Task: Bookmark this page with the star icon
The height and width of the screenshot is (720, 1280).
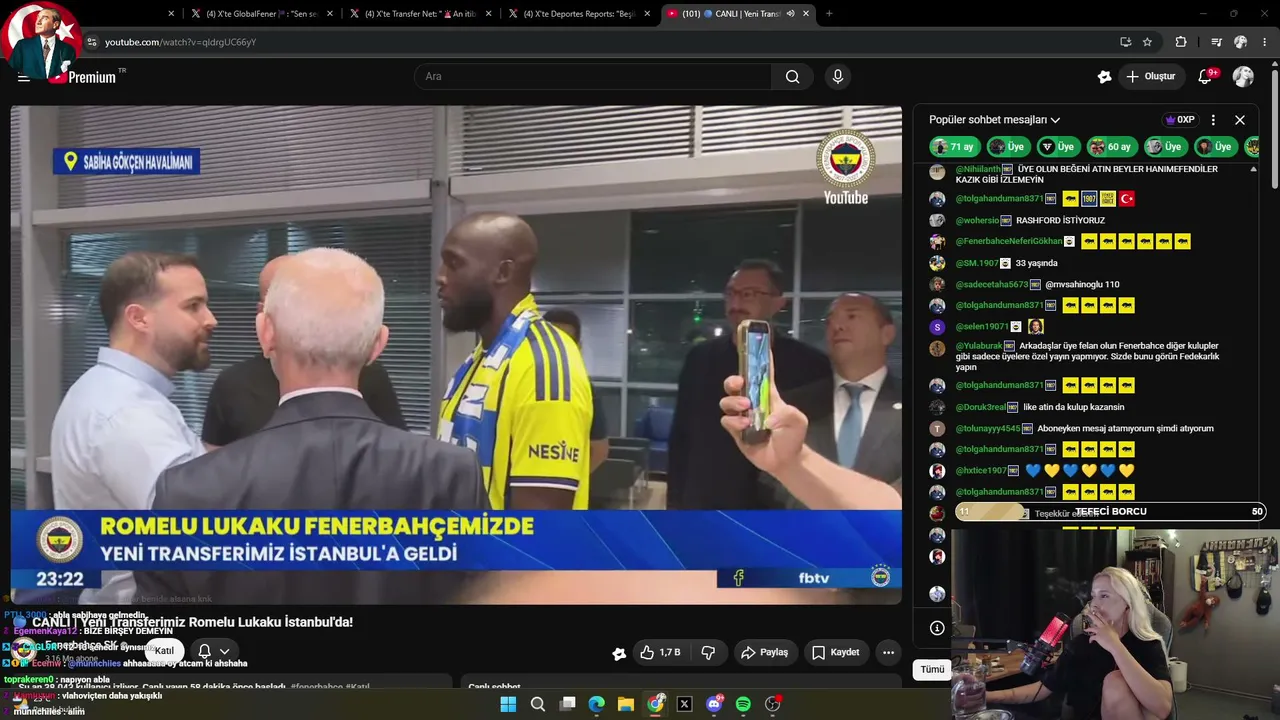Action: click(x=1147, y=42)
